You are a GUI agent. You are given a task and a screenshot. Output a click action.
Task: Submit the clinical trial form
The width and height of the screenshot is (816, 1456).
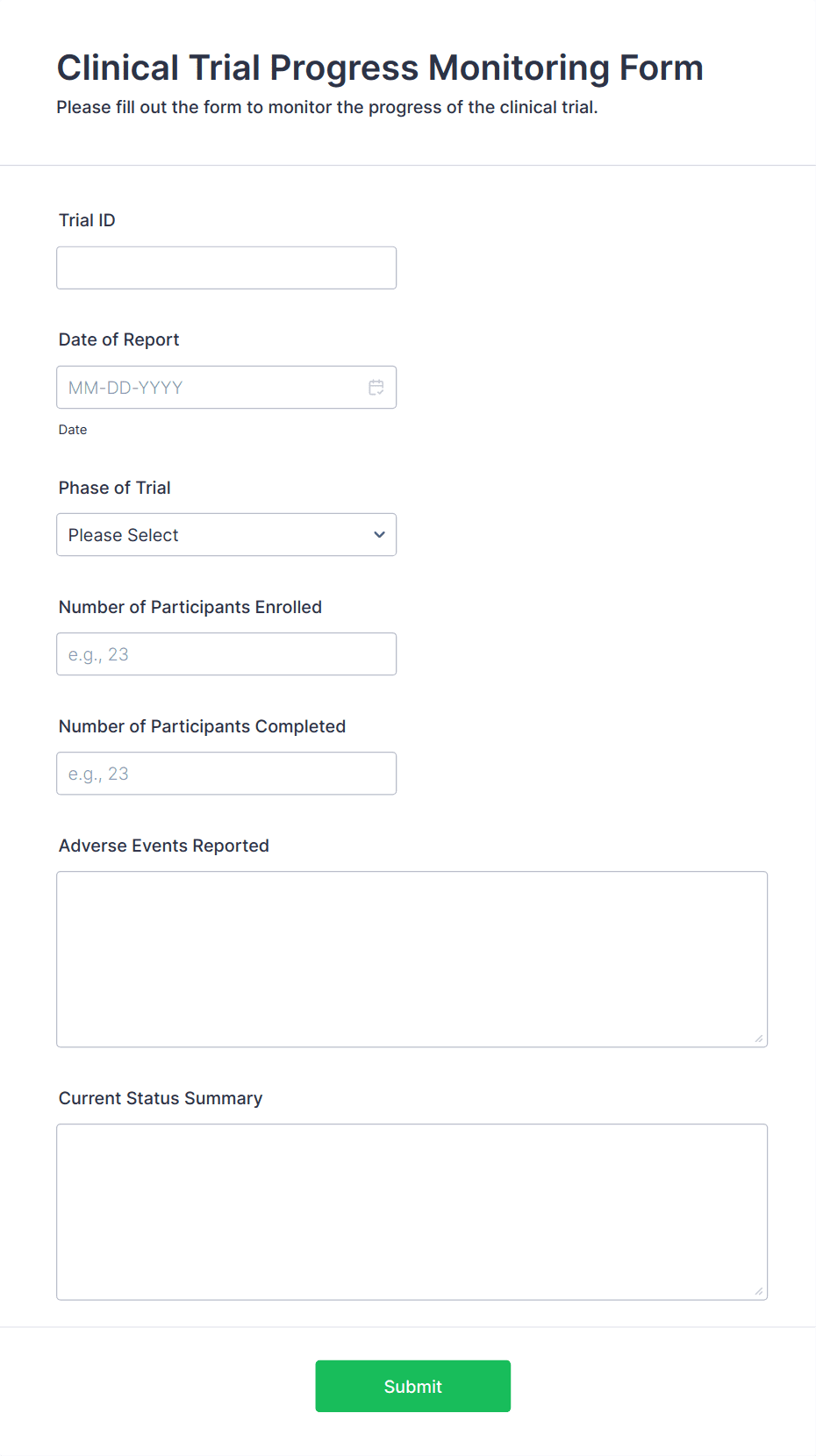[x=413, y=1387]
